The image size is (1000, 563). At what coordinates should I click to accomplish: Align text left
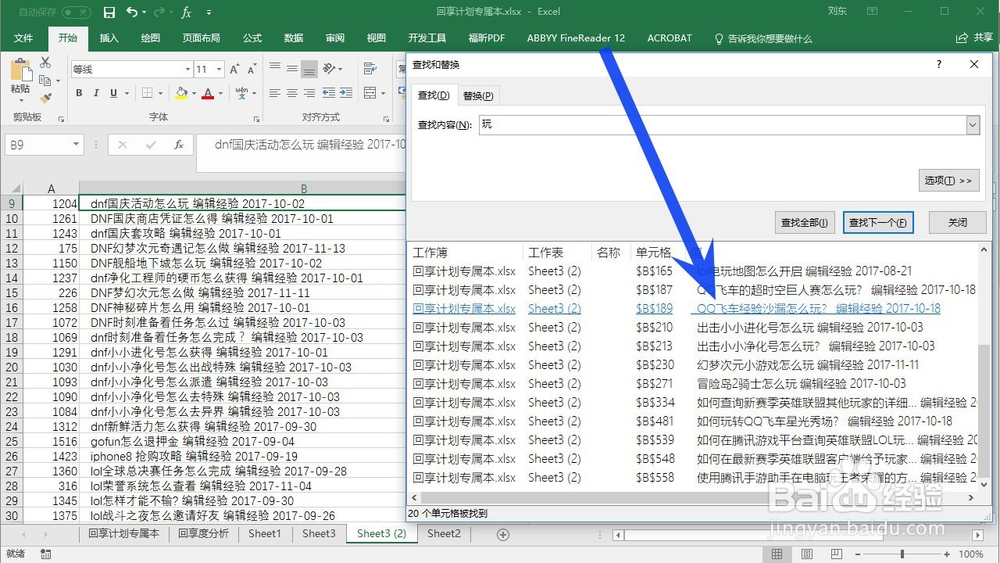click(275, 93)
